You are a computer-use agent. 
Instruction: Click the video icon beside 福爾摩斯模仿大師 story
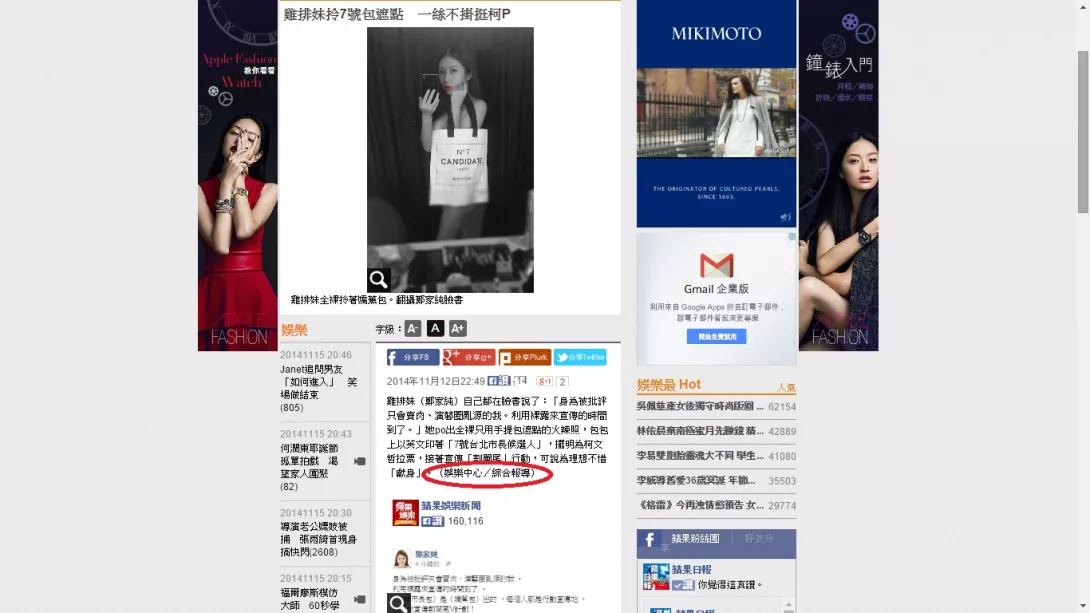coord(359,599)
